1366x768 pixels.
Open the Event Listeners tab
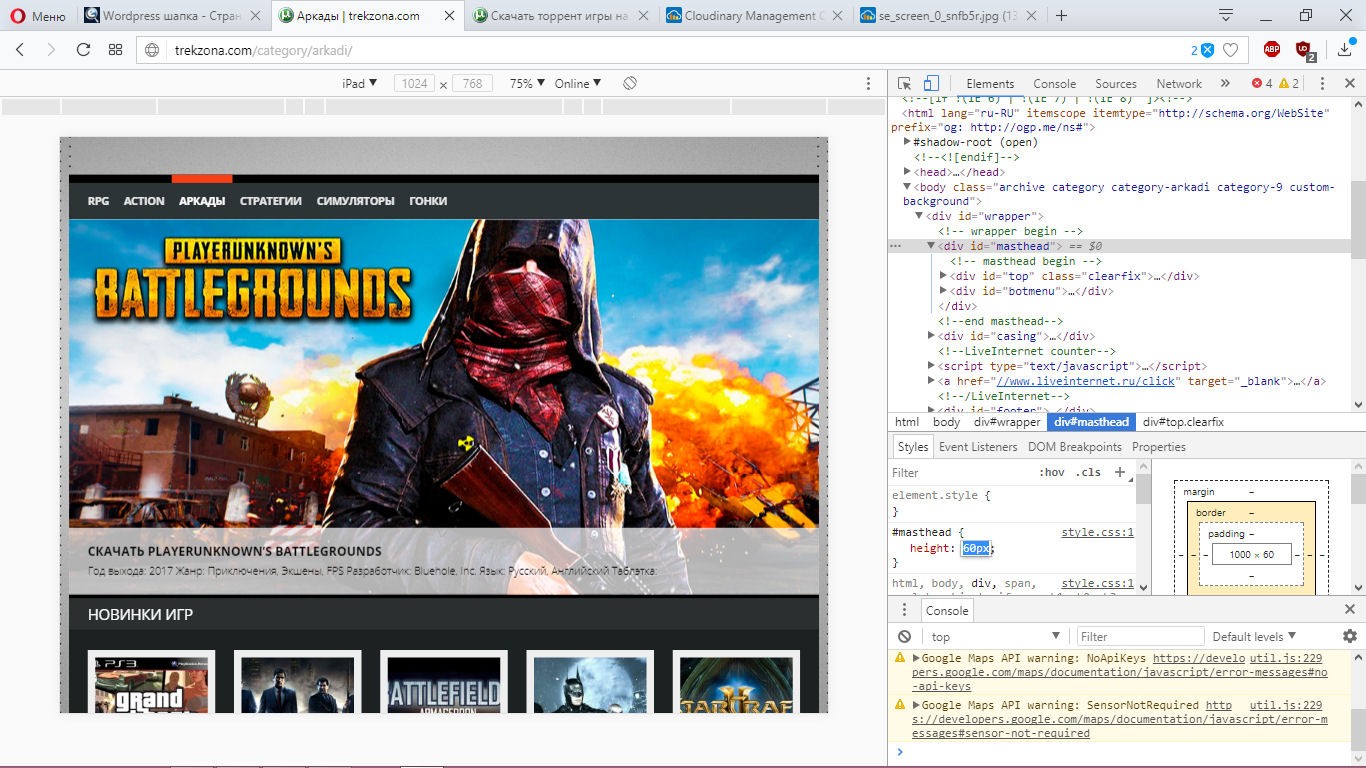[978, 447]
